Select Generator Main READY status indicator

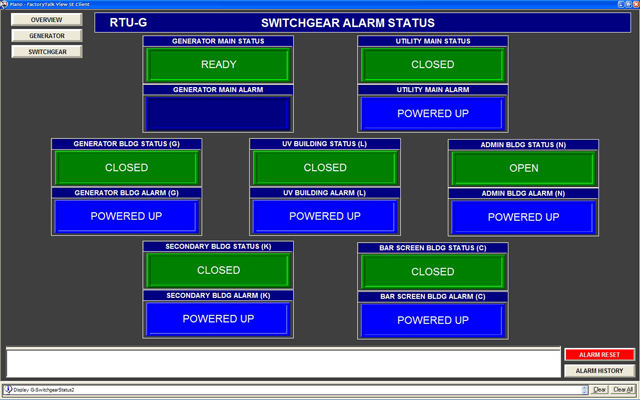click(219, 64)
